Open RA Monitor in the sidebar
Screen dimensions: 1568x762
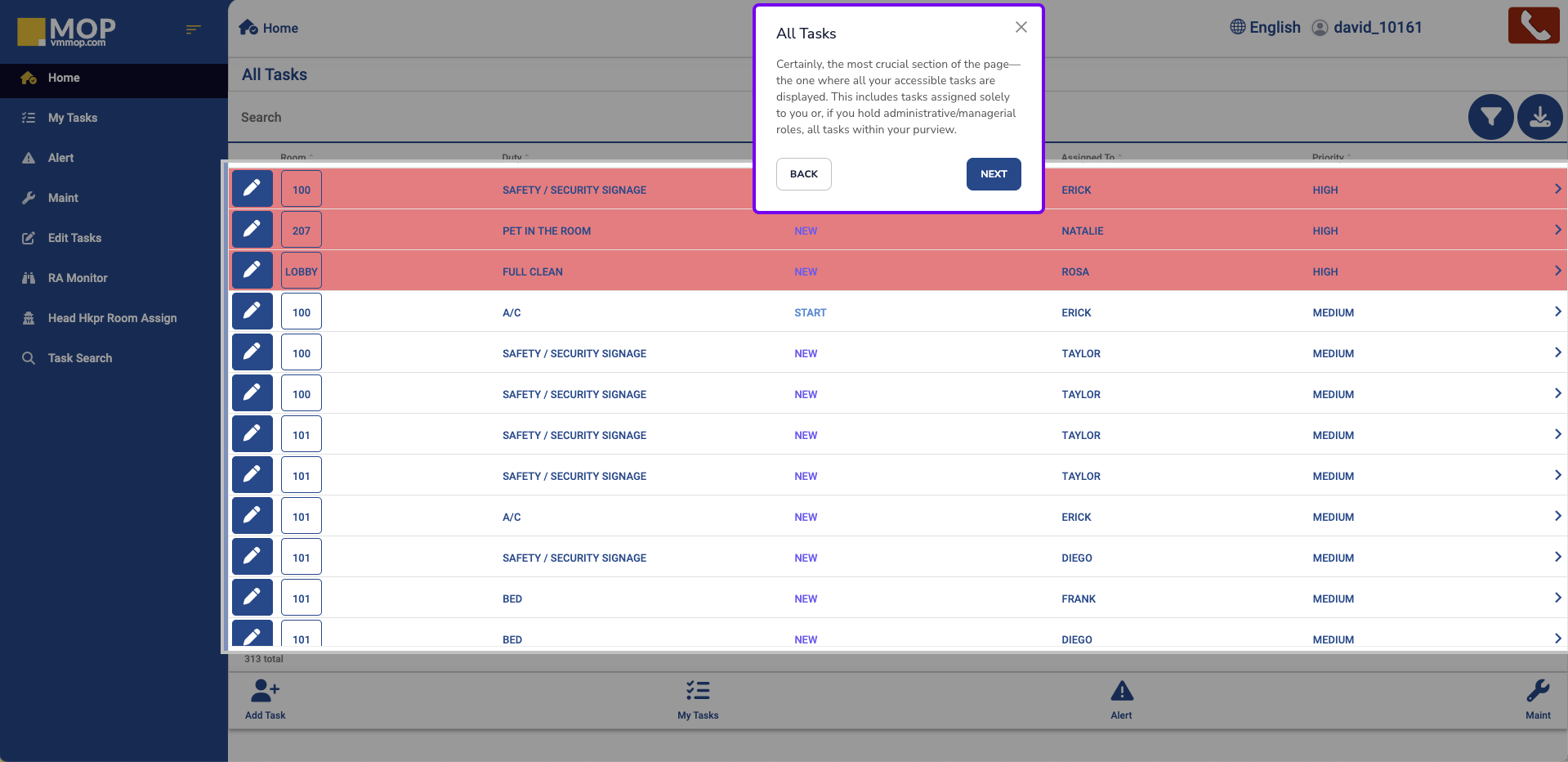78,278
